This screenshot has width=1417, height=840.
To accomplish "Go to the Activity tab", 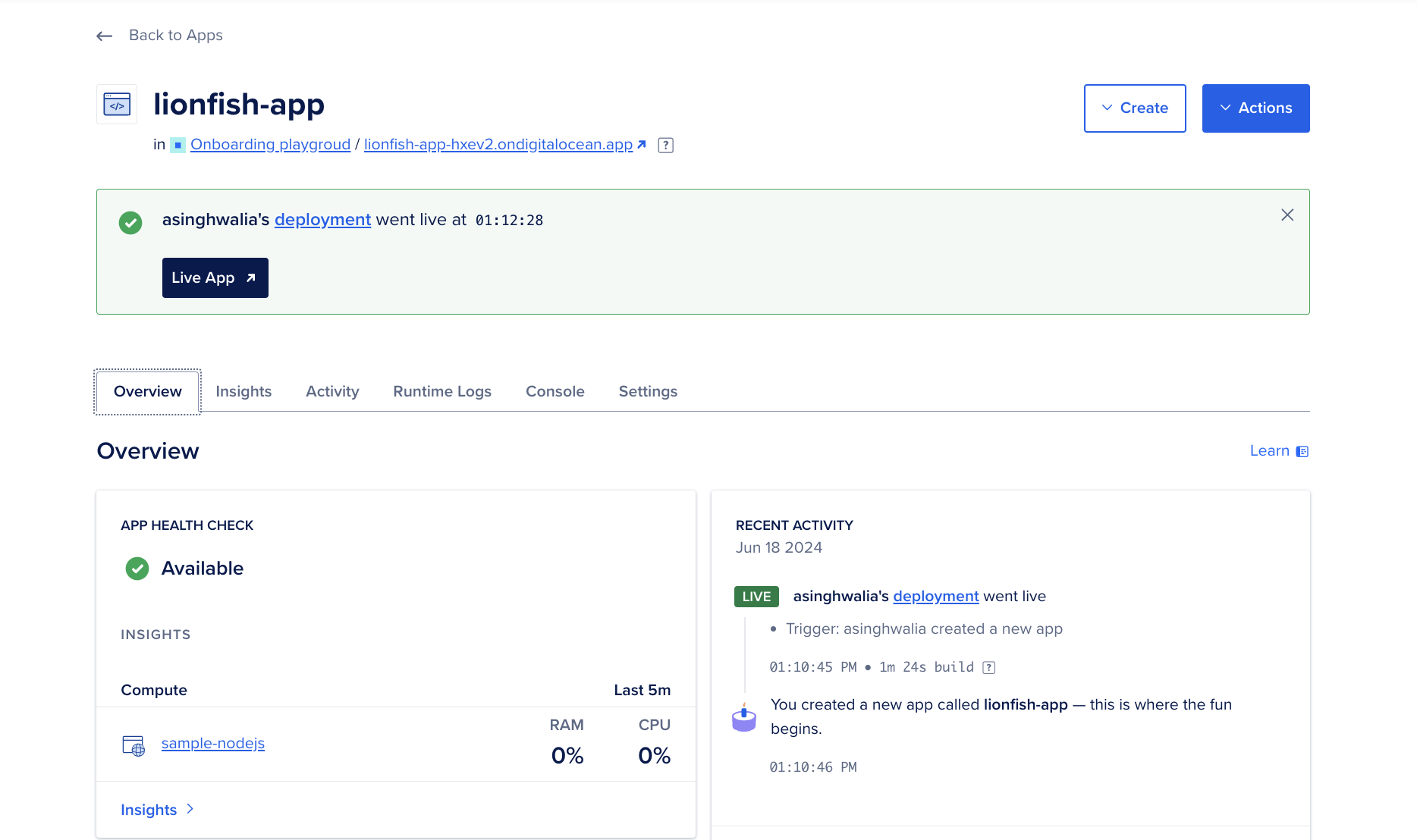I will coord(332,392).
